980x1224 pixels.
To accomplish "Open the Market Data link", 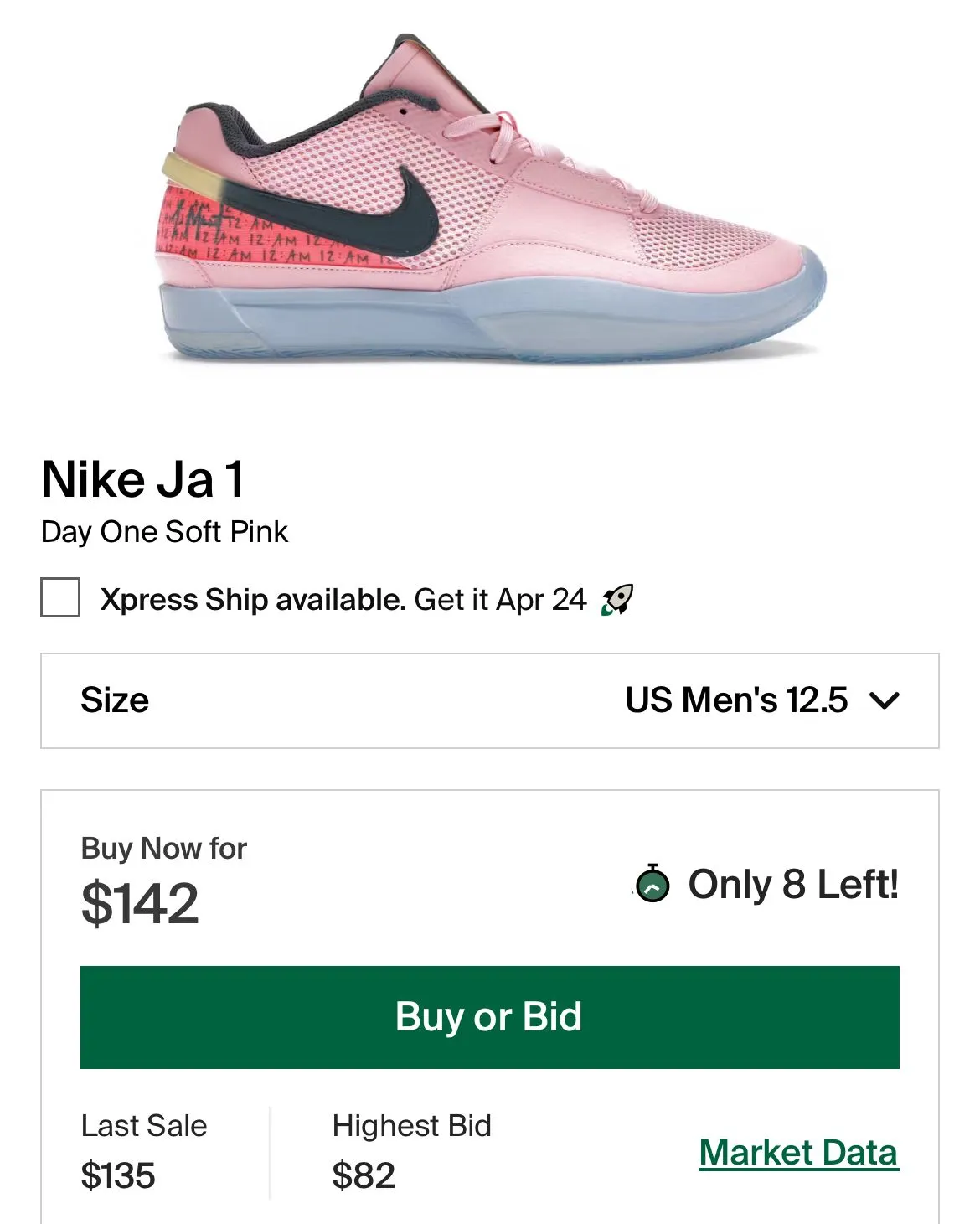I will click(x=798, y=1153).
